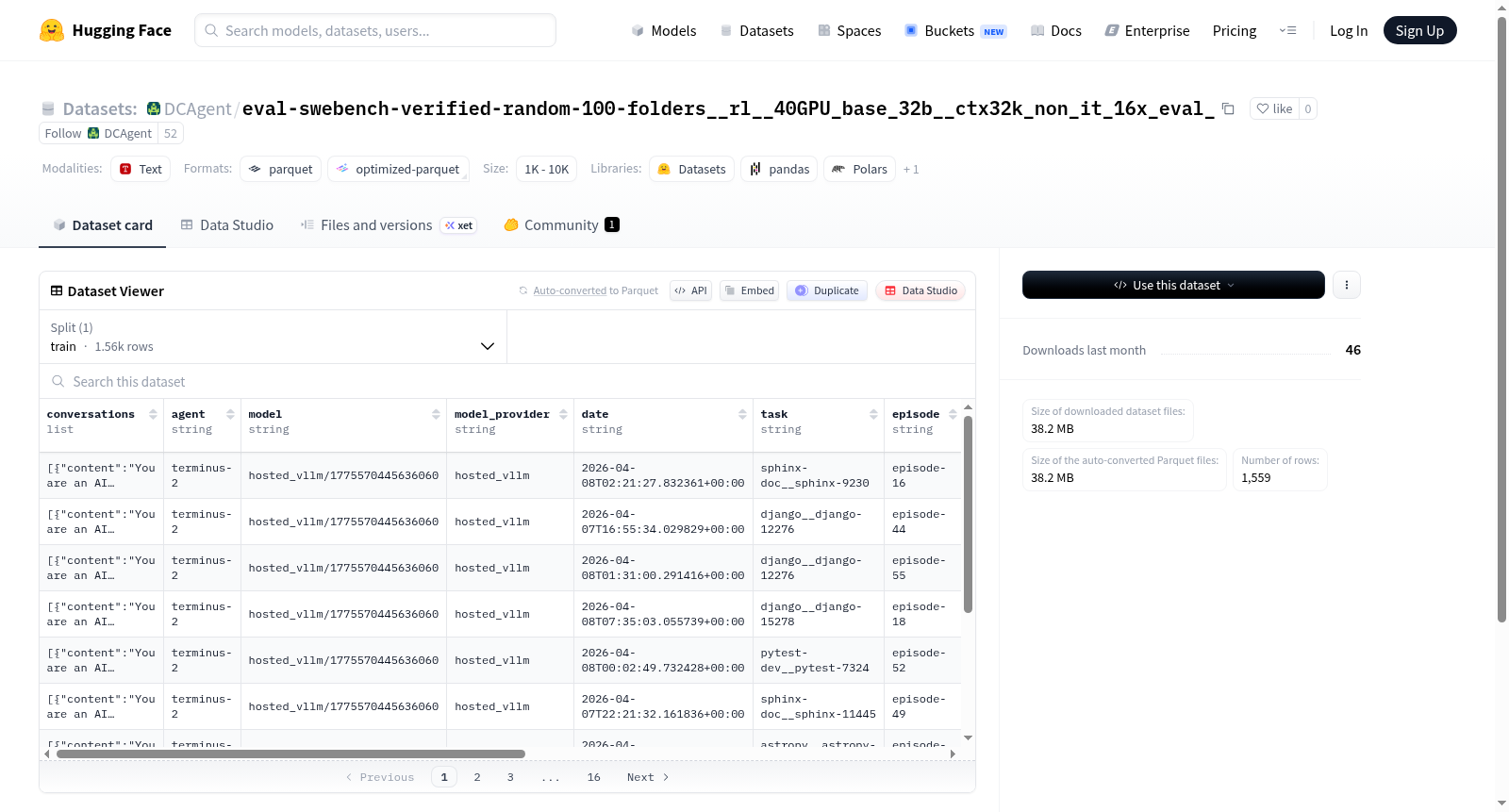The image size is (1509, 812).
Task: Sort the task column
Action: click(x=873, y=414)
